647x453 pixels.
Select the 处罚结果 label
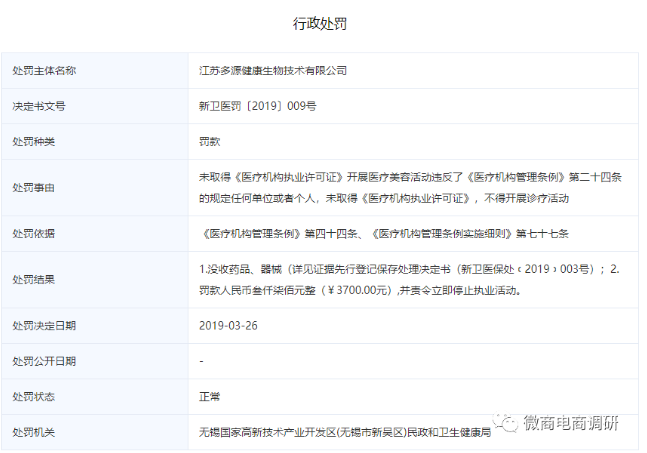click(33, 279)
